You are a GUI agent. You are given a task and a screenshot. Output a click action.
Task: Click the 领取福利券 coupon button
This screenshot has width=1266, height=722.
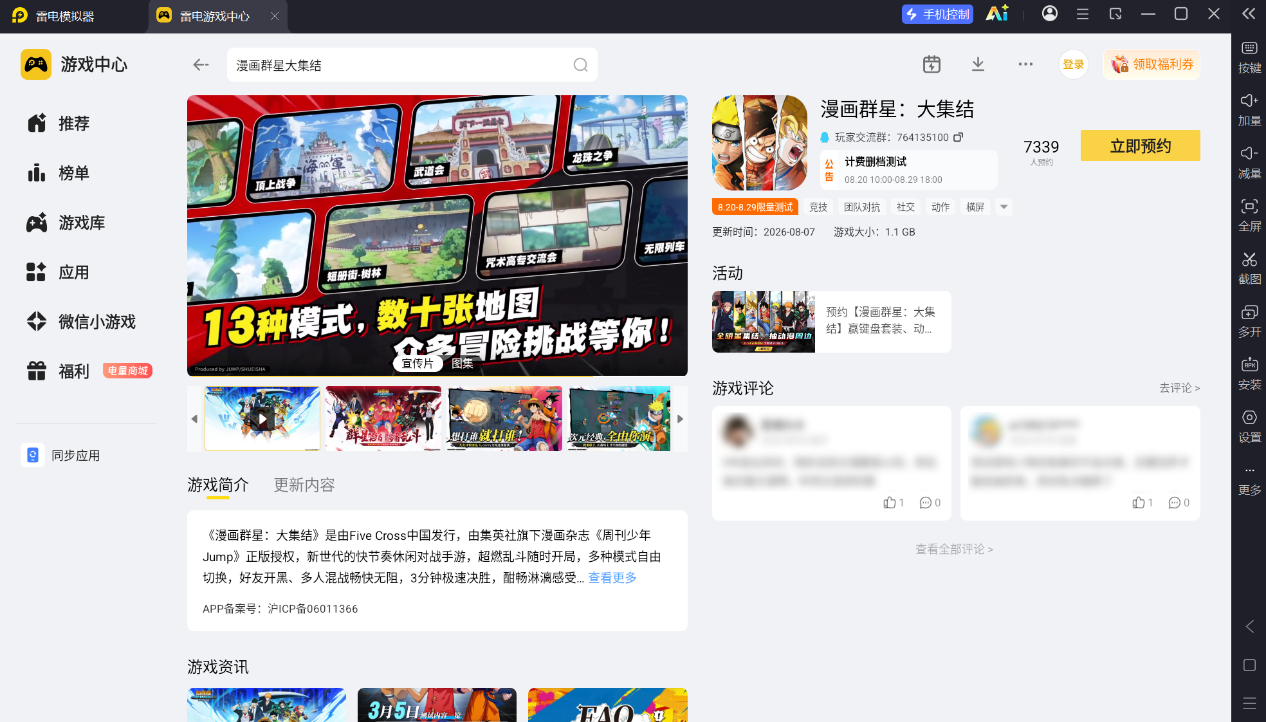click(x=1151, y=64)
